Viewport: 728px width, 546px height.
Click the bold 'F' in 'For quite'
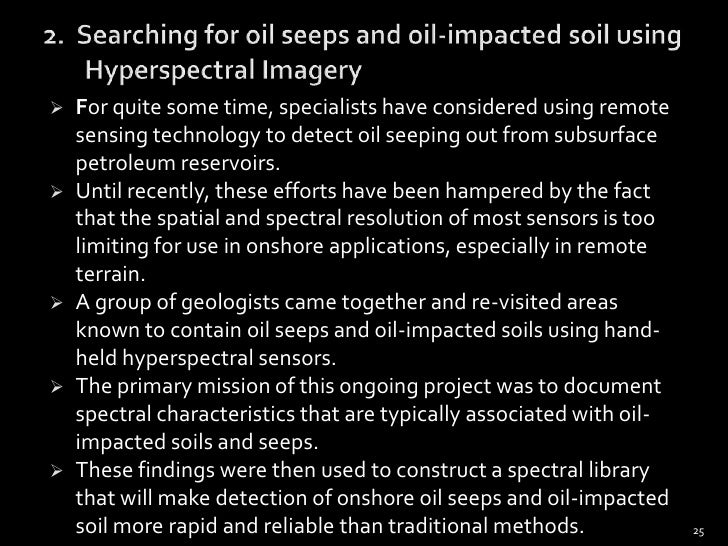click(81, 107)
